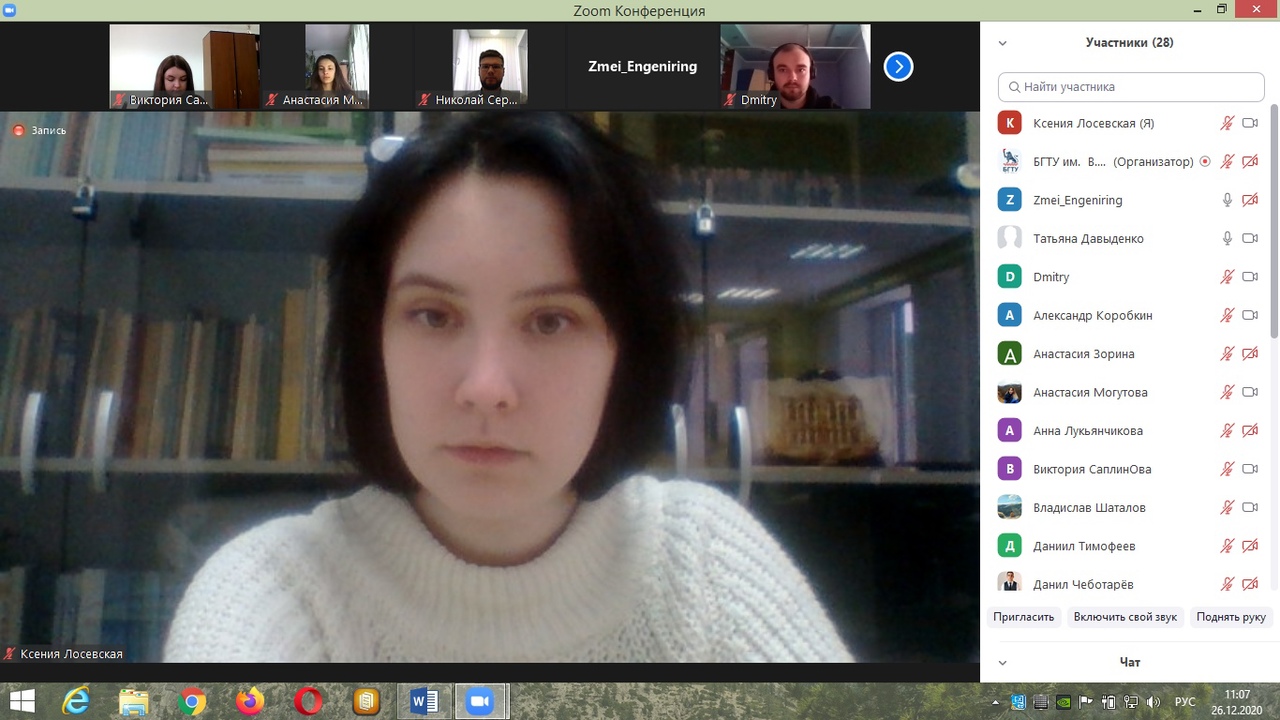
Task: Open Firefox from taskbar
Action: (250, 702)
